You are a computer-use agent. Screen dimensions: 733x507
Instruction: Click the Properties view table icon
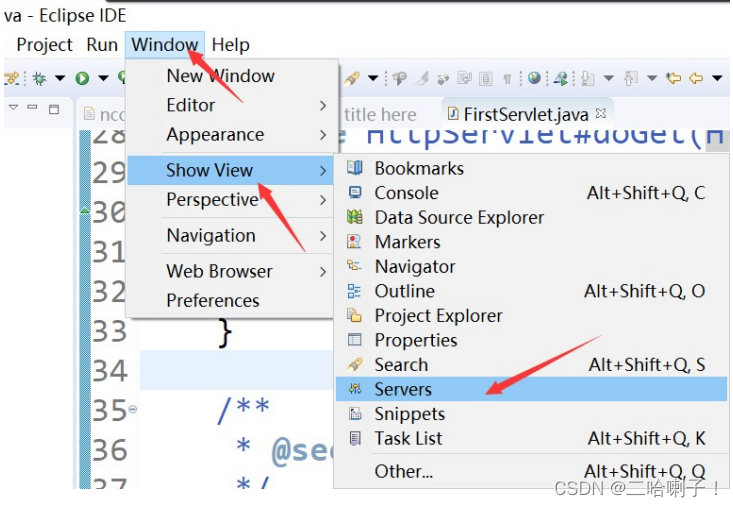(x=354, y=339)
